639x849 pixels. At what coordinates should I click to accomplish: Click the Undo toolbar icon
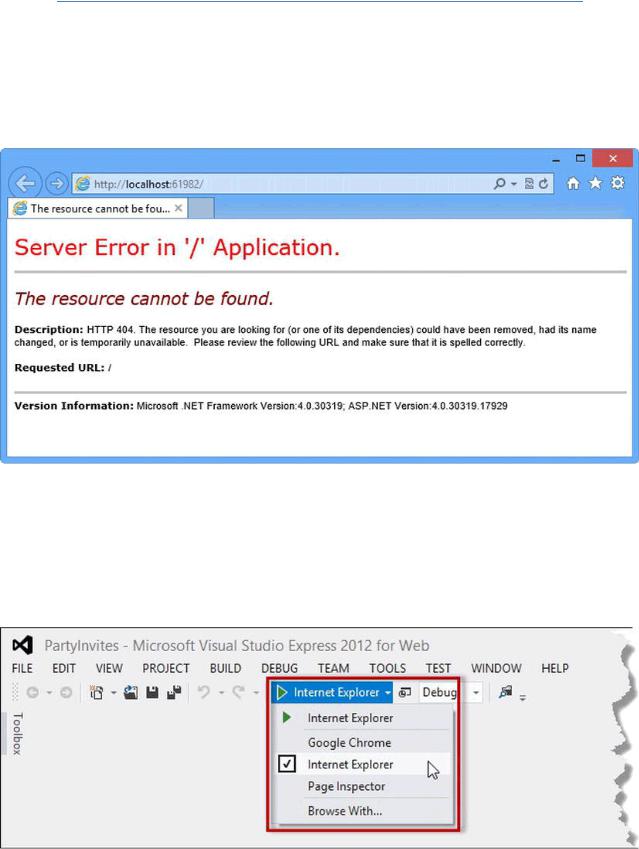coord(204,692)
